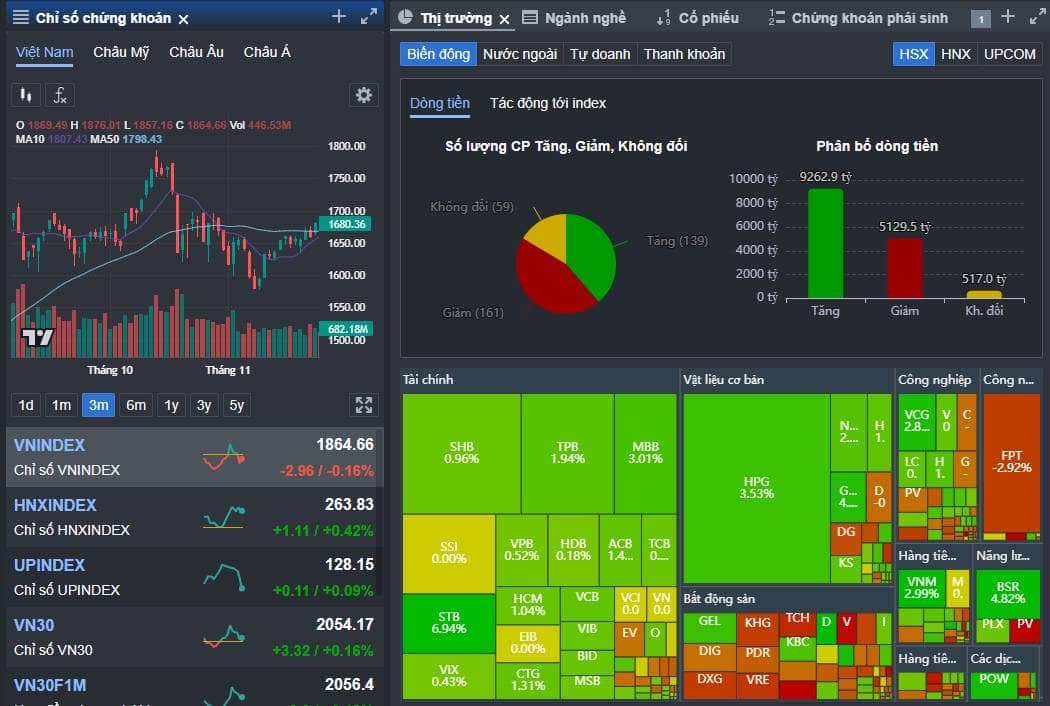Select the UPINDEX index row
The image size is (1050, 706).
pos(194,577)
